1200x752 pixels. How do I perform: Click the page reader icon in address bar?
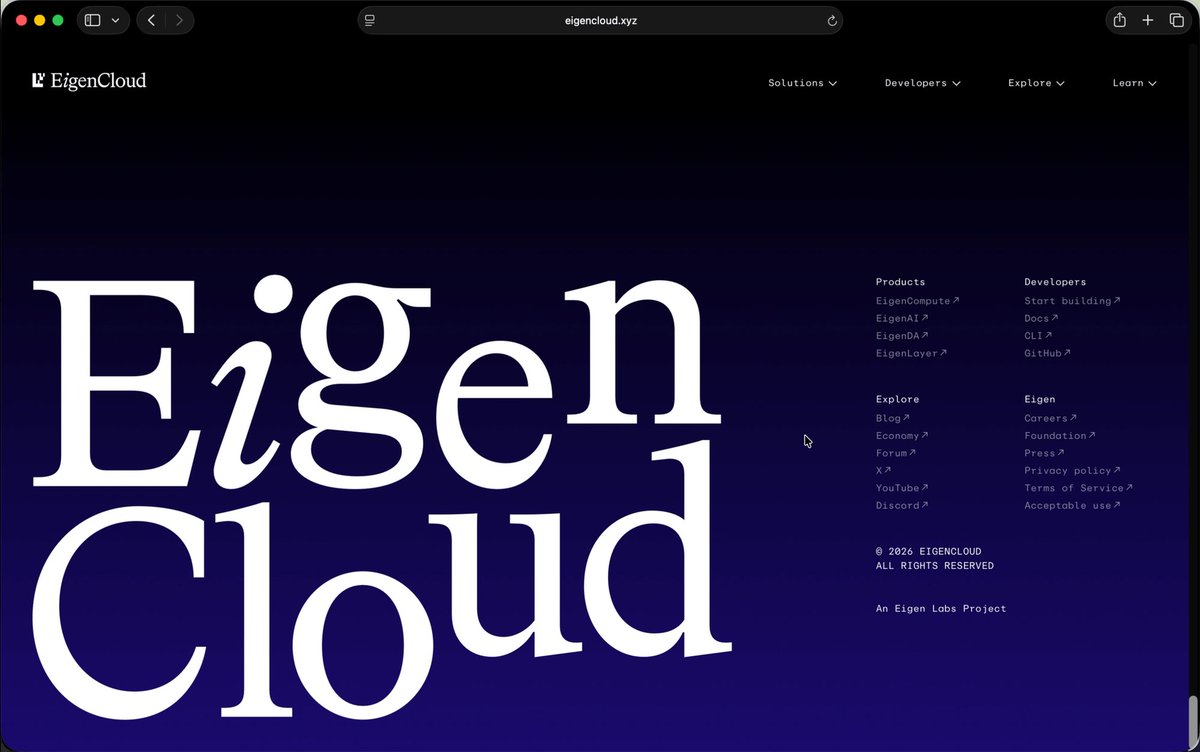tap(370, 20)
